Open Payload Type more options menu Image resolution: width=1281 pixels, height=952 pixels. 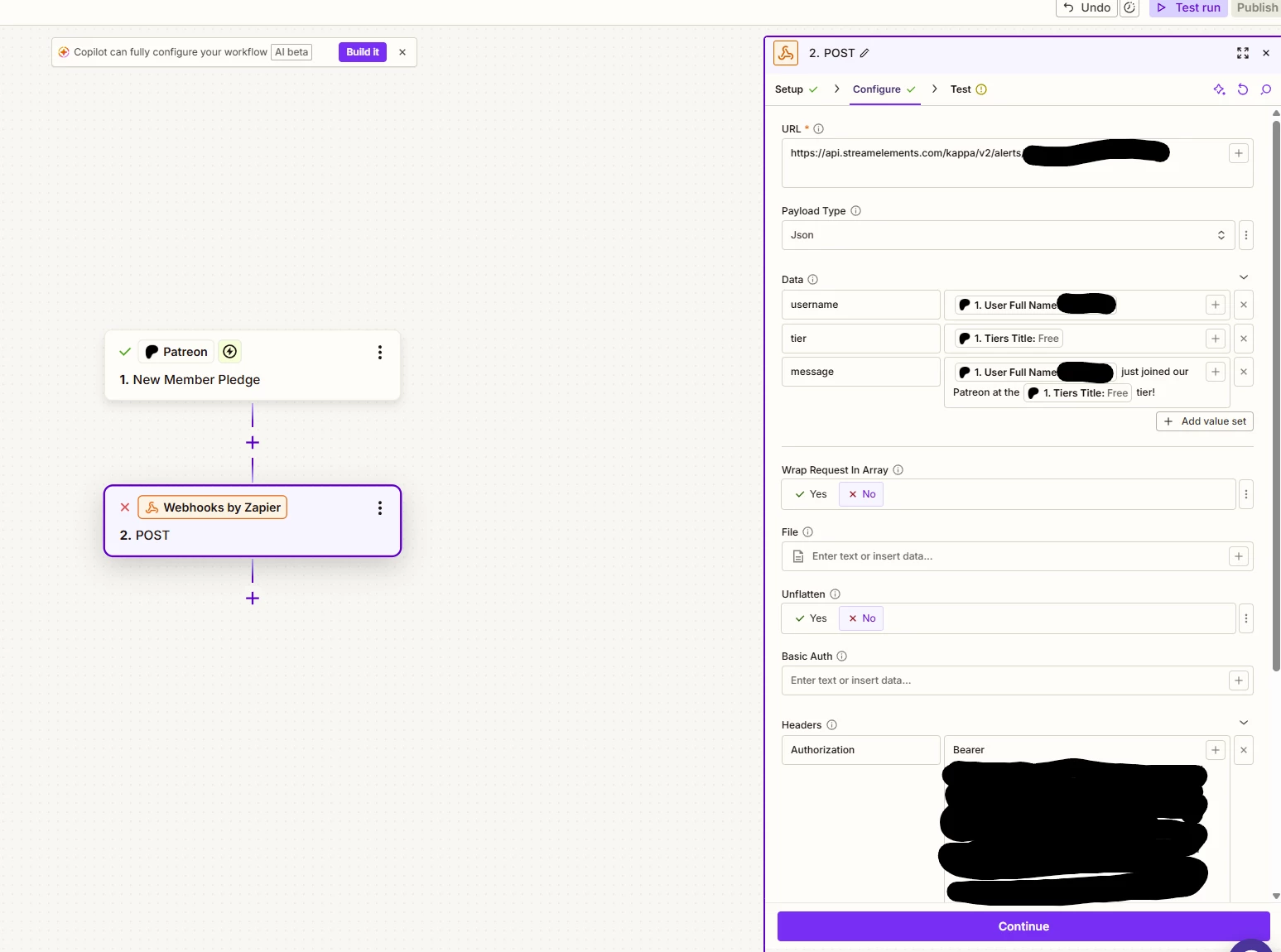pos(1246,235)
